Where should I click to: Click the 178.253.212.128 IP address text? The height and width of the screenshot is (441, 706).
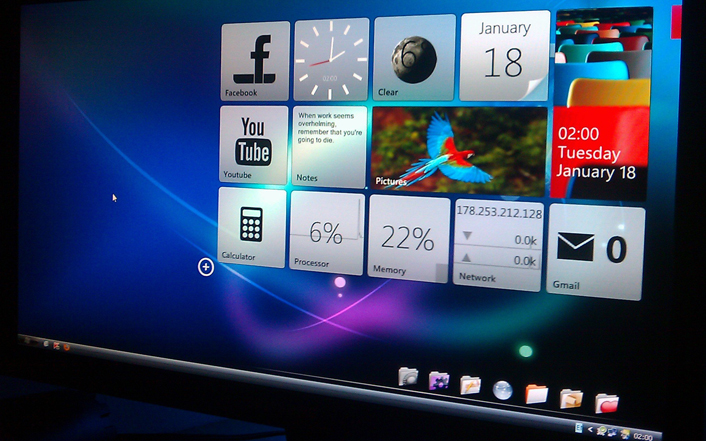coord(499,212)
